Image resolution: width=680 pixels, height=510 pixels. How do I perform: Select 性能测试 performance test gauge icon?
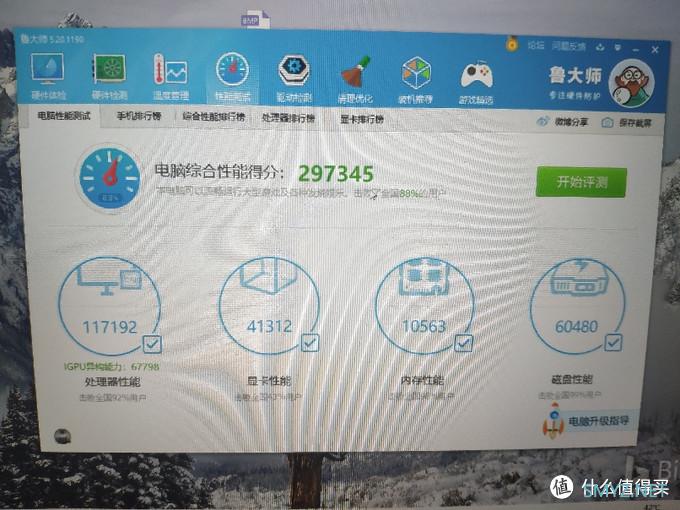232,69
